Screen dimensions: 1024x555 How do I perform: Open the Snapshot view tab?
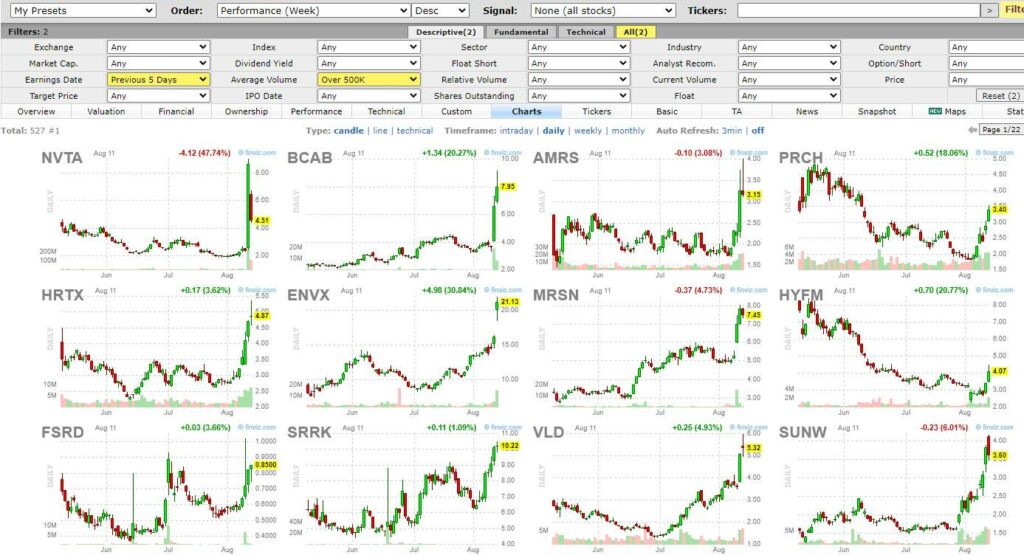pyautogui.click(x=876, y=112)
